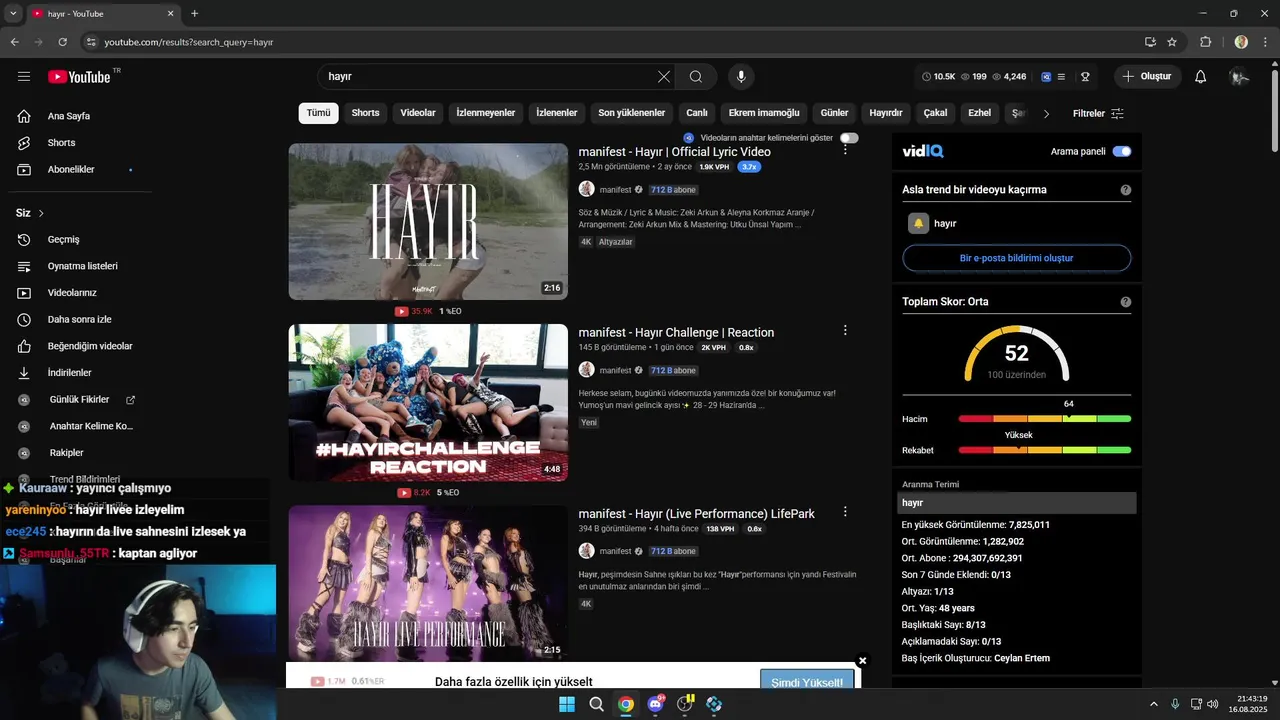Select the Shorts filter chip
This screenshot has width=1280, height=720.
tap(365, 113)
